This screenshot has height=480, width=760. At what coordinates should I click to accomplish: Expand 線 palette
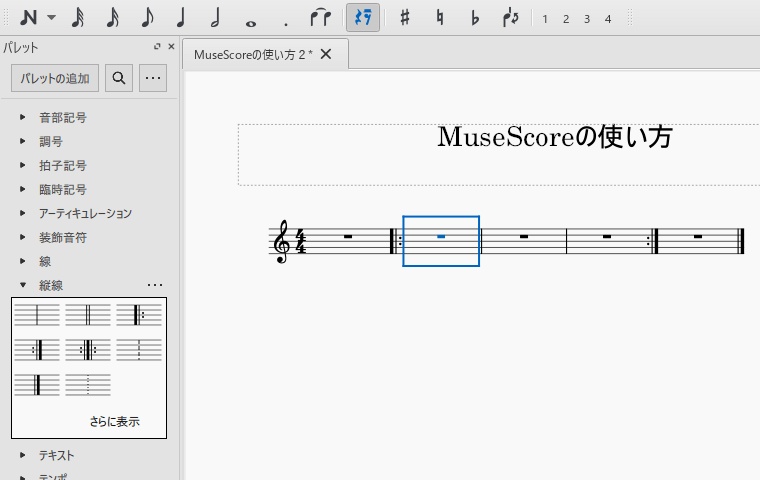[22, 261]
